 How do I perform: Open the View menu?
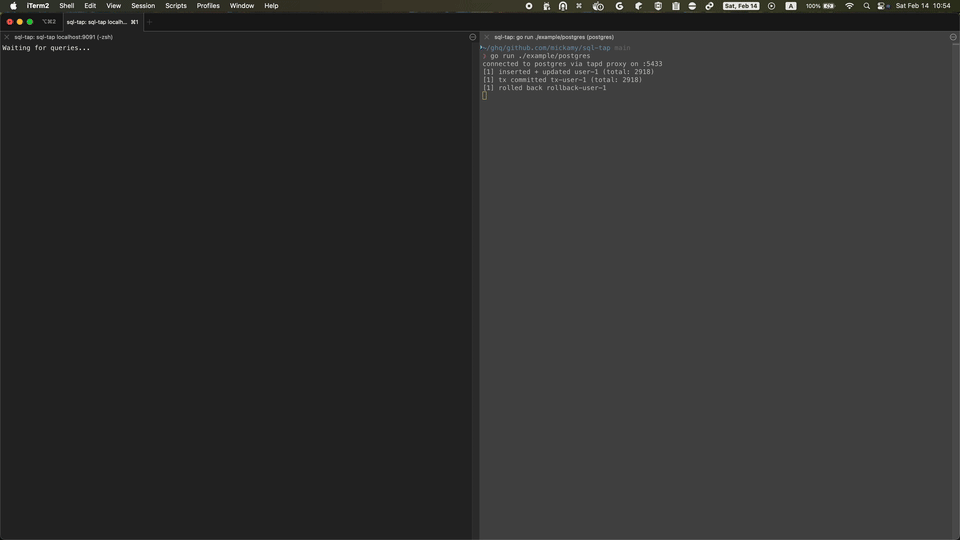pos(113,6)
